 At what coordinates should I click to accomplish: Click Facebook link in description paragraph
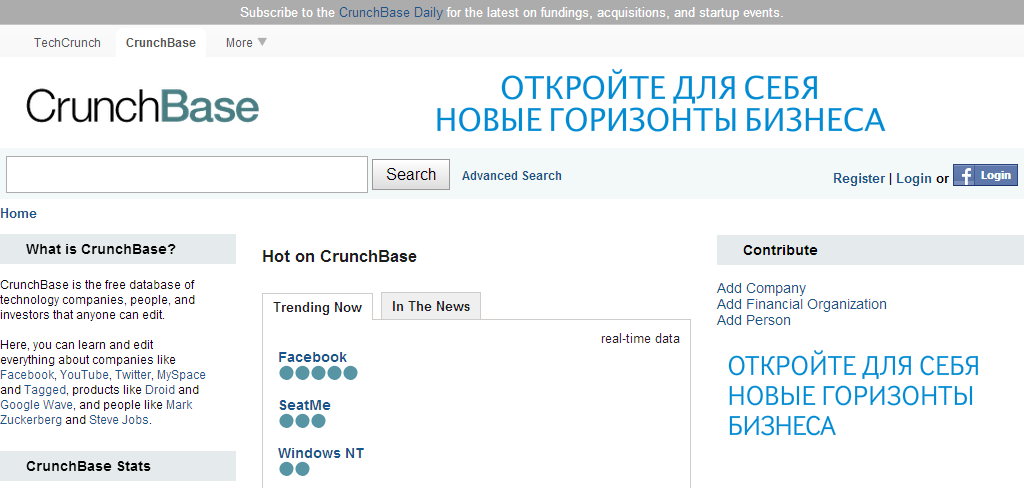(27, 375)
